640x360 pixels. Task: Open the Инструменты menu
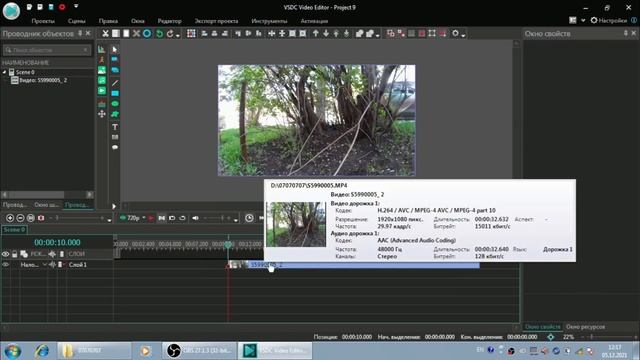[x=269, y=21]
